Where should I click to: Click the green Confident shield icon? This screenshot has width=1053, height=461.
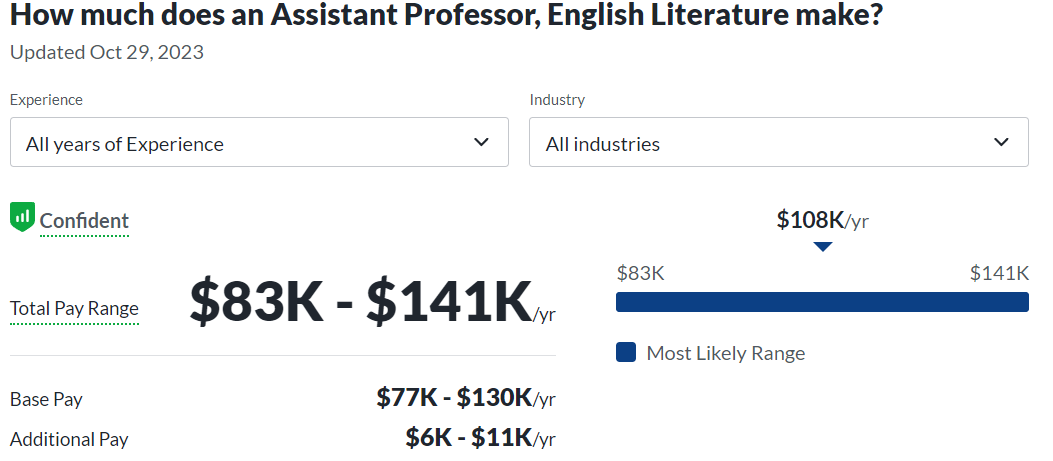pyautogui.click(x=22, y=217)
